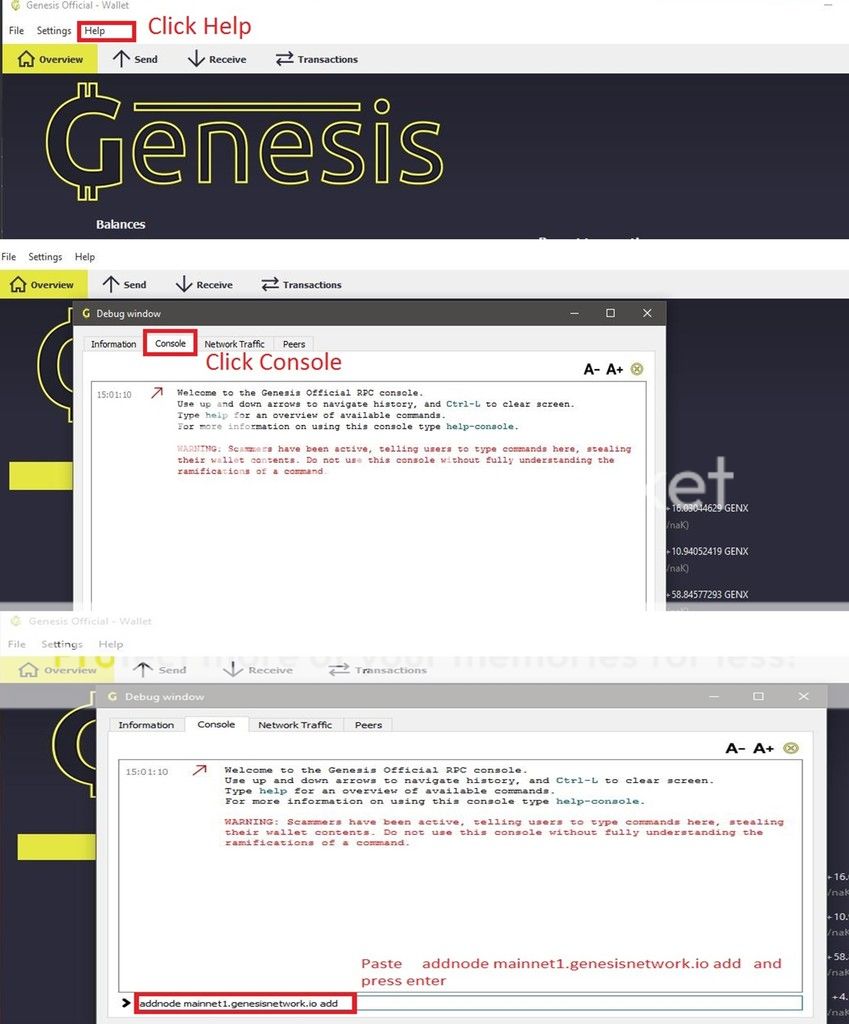
Task: Open faded Settings menu of greyed-out wallet window
Action: click(62, 644)
